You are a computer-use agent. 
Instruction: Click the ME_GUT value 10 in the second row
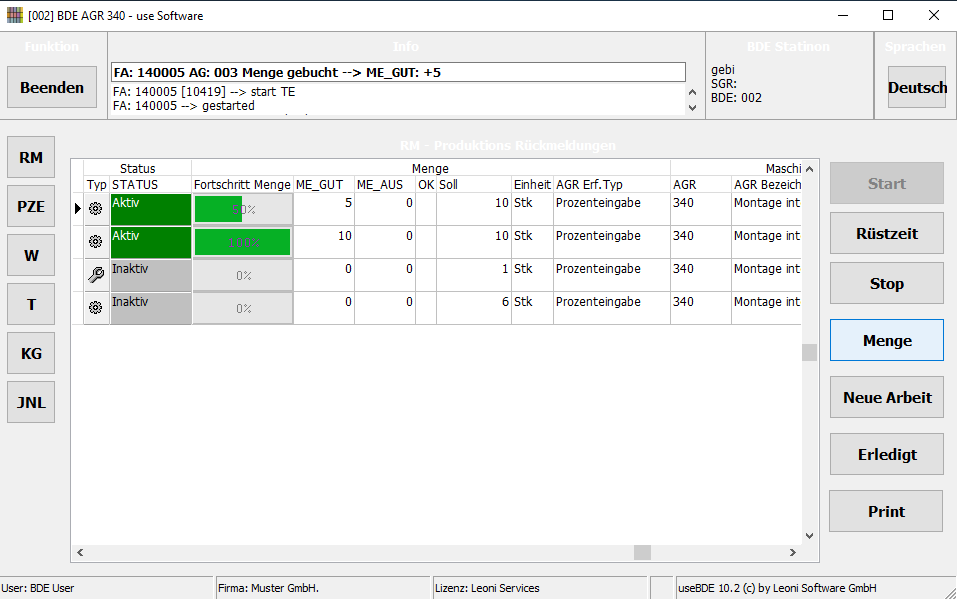click(x=324, y=242)
